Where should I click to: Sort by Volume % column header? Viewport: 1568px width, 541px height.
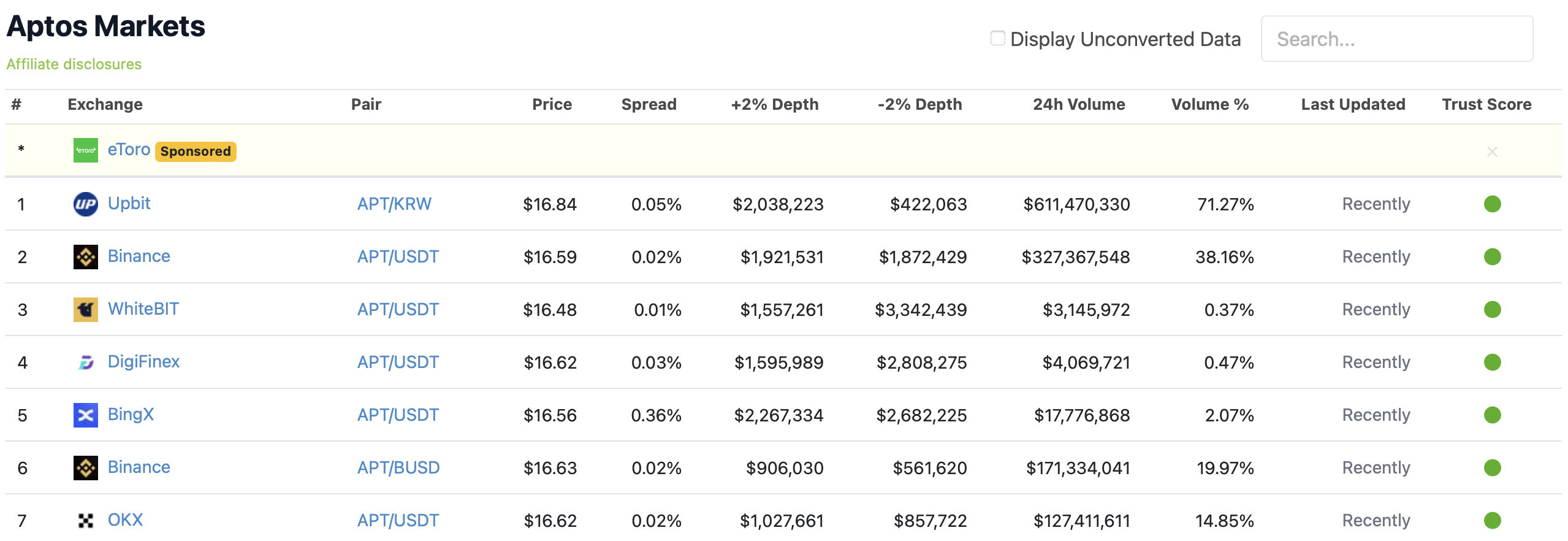pyautogui.click(x=1210, y=104)
